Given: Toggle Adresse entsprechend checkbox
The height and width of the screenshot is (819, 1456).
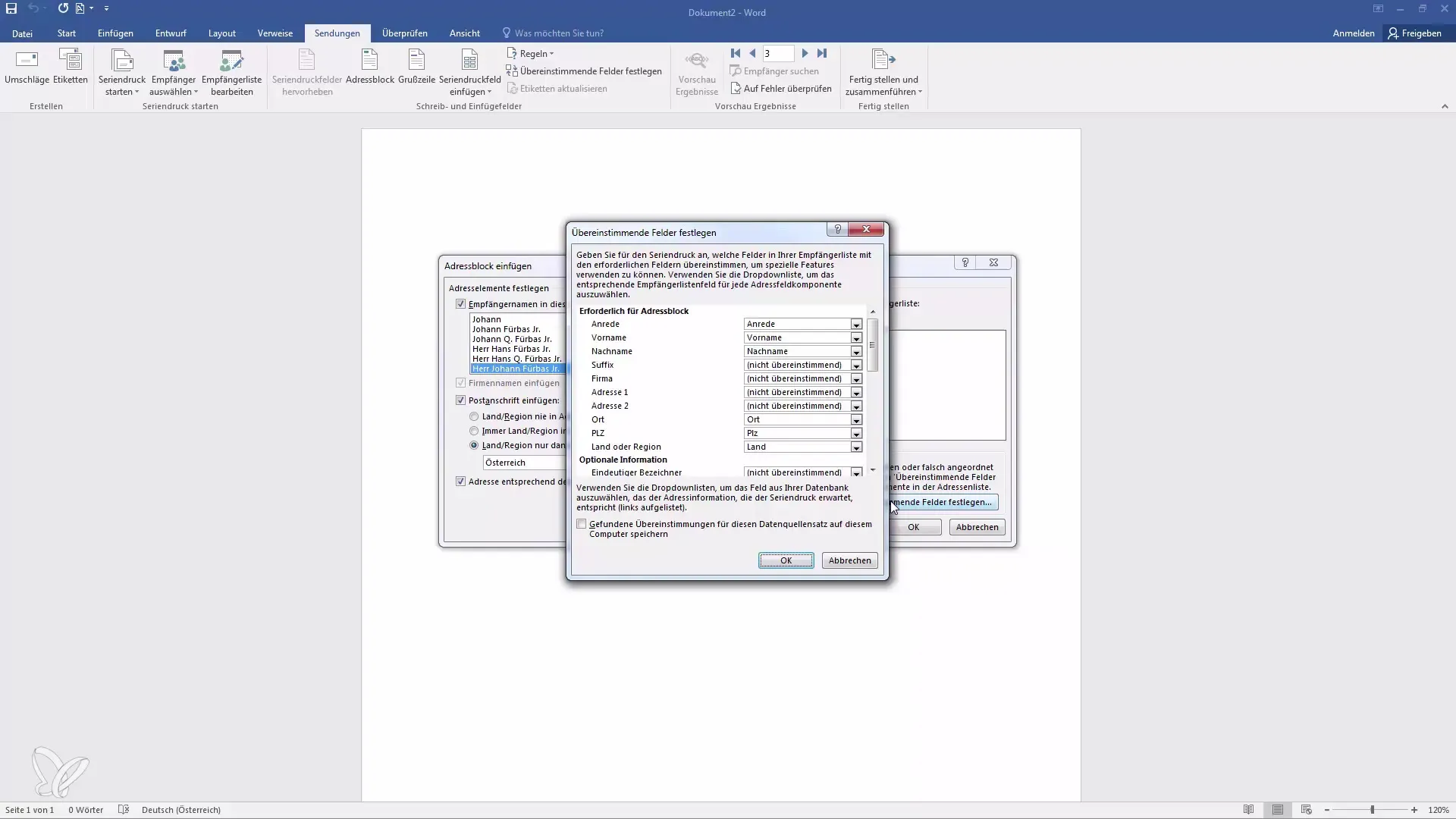Looking at the screenshot, I should 460,482.
